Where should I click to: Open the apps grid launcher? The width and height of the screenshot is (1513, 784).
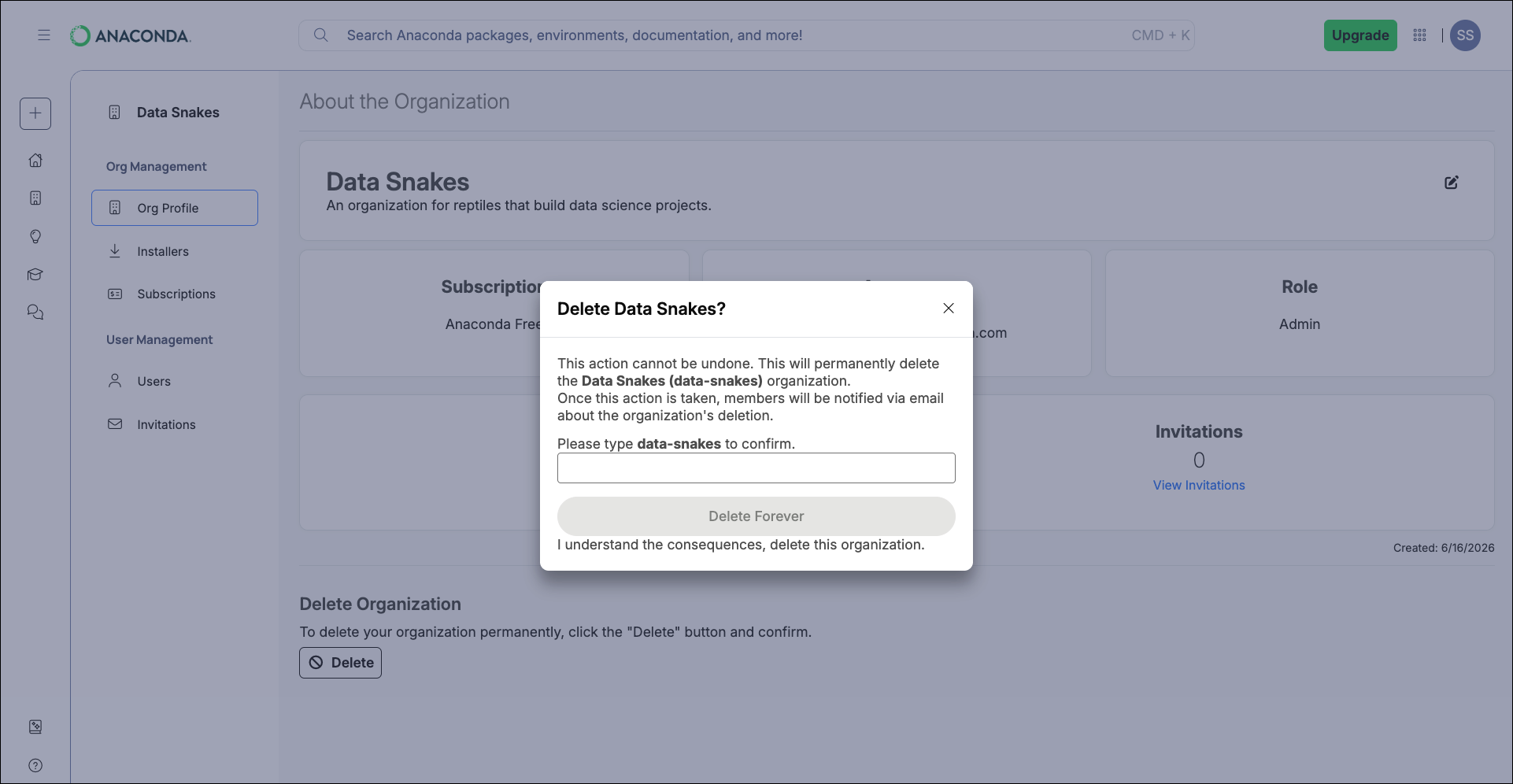pyautogui.click(x=1419, y=35)
